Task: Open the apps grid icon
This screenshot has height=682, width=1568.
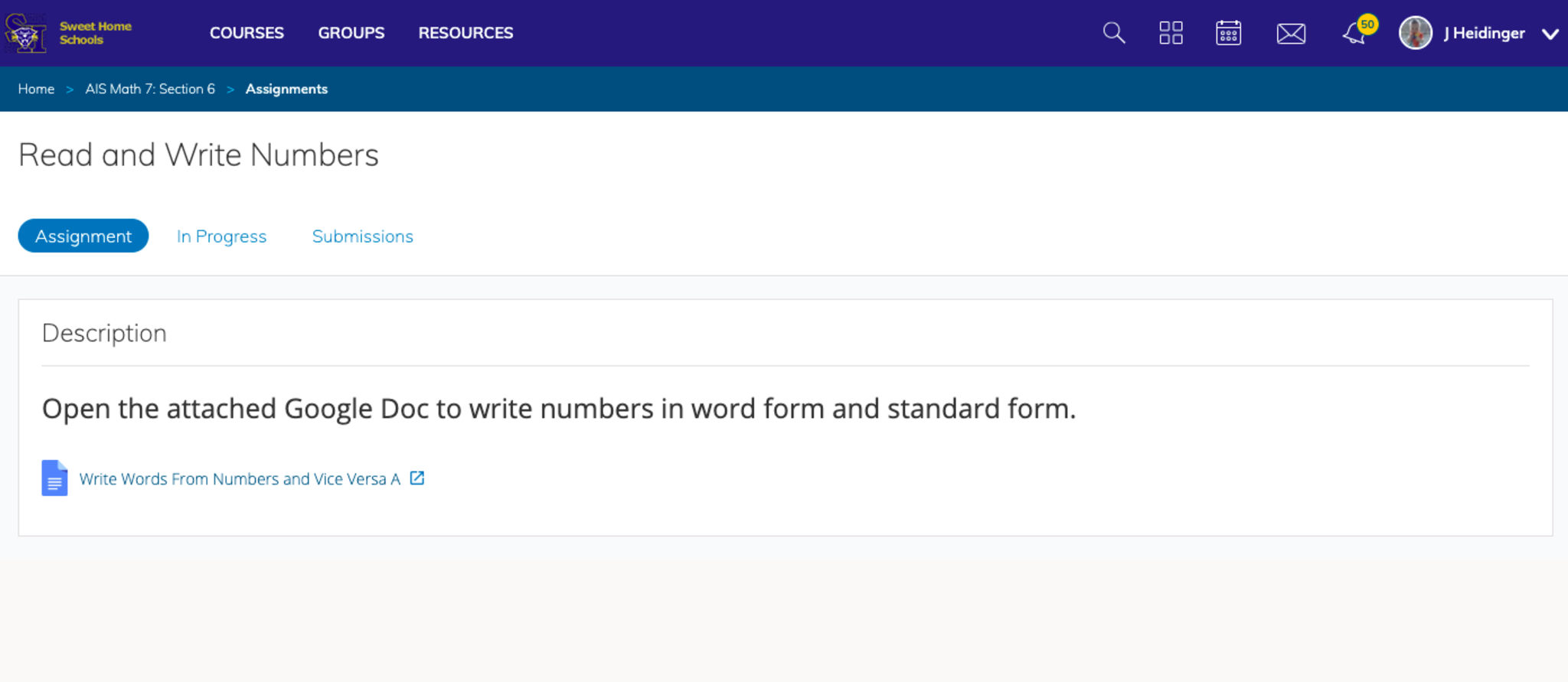Action: point(1171,33)
